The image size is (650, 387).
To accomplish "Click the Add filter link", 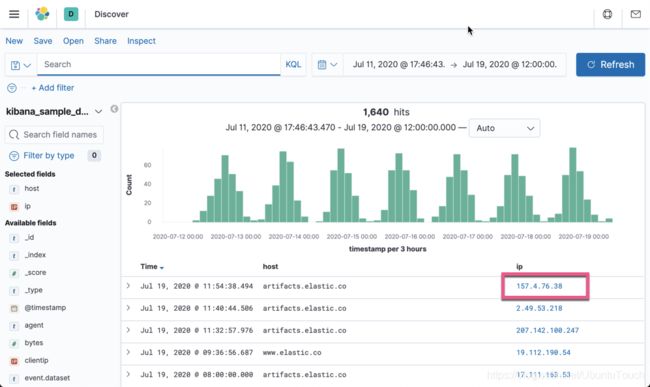I will (53, 88).
